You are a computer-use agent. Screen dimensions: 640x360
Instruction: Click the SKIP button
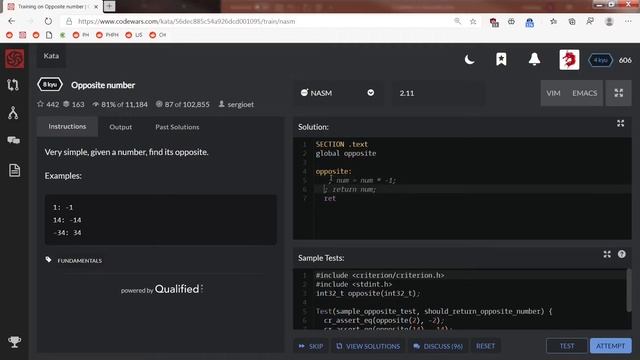(311, 346)
